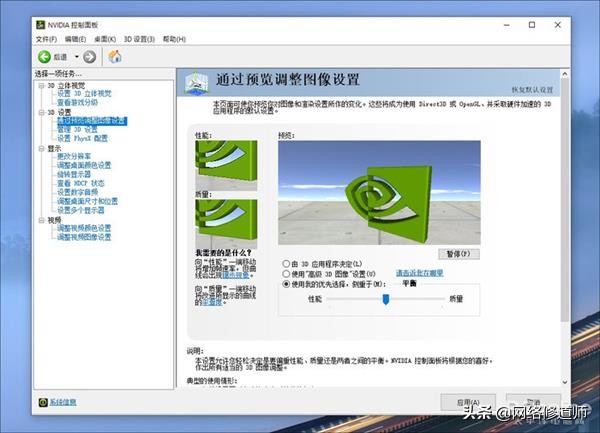Image resolution: width=600 pixels, height=433 pixels.
Task: Select 使用我的优先选择 radio option
Action: pos(287,284)
